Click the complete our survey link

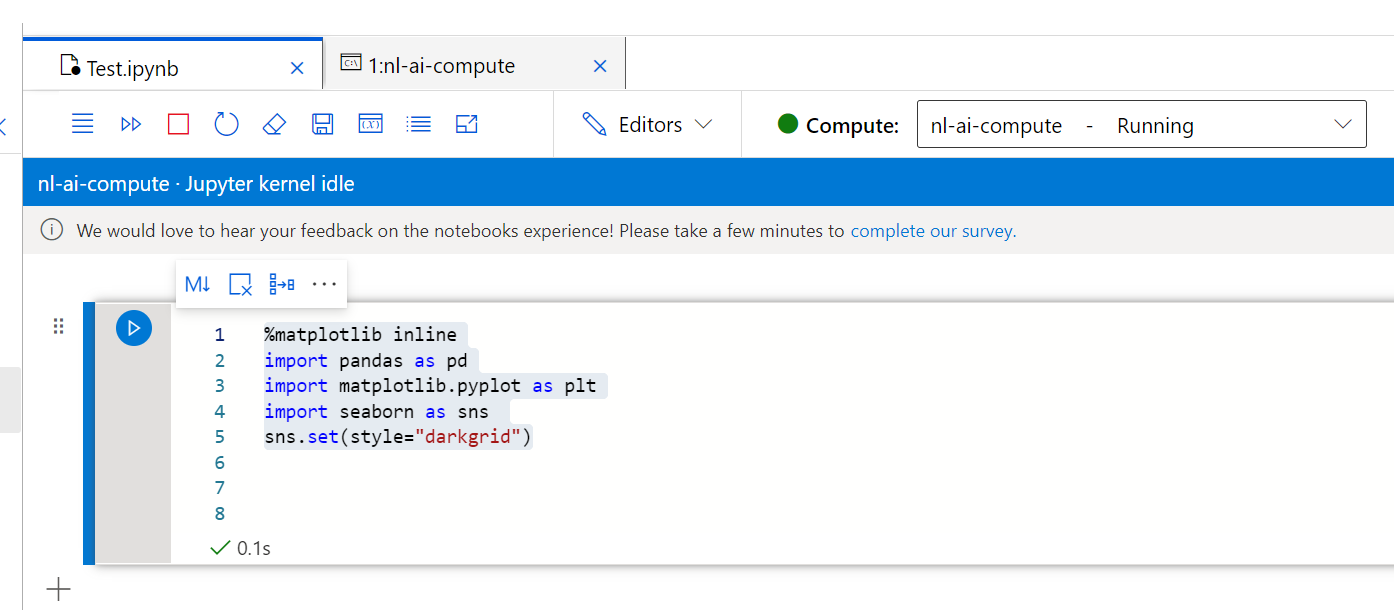coord(932,231)
